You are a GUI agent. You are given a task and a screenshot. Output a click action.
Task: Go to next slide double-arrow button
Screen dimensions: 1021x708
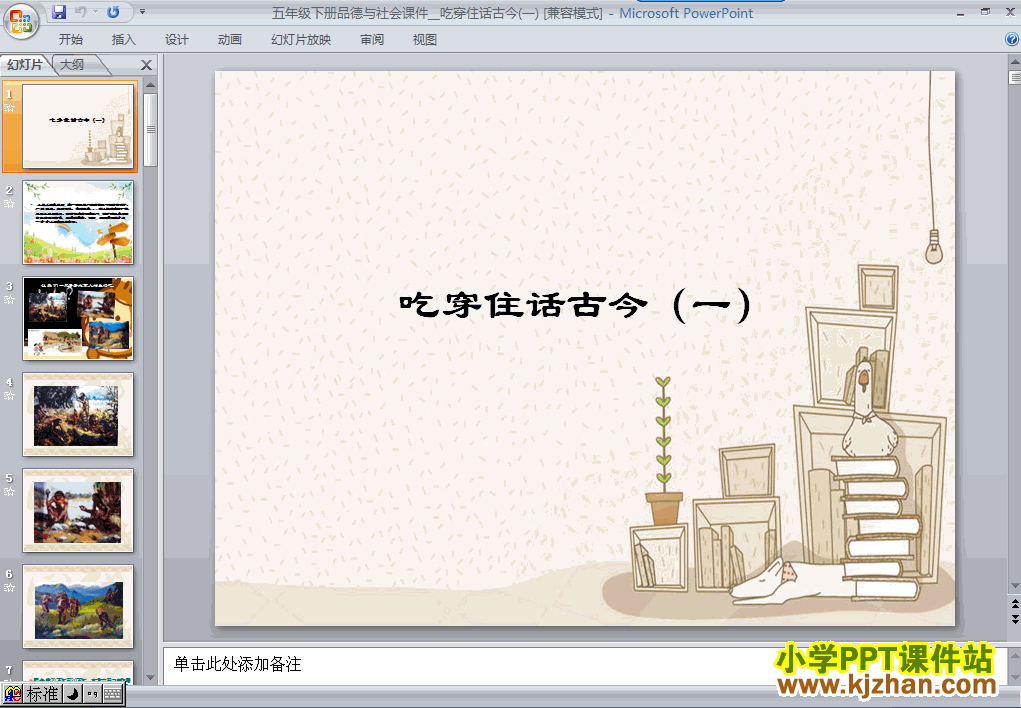1014,619
